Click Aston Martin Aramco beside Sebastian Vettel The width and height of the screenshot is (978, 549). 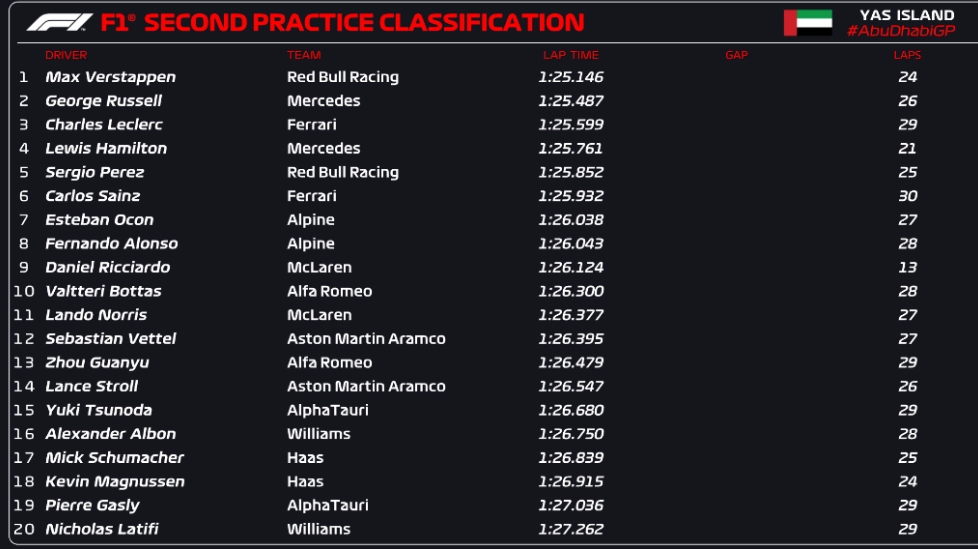coord(366,339)
